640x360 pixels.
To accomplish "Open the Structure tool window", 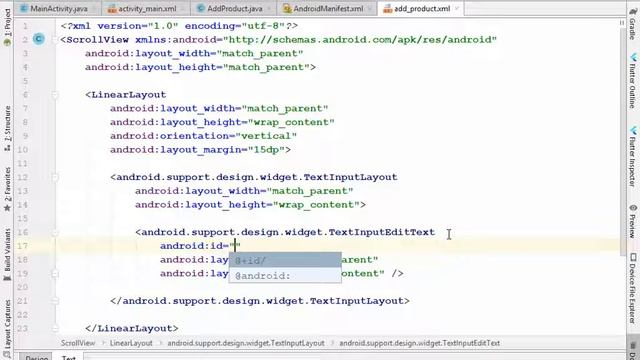I will [7, 128].
